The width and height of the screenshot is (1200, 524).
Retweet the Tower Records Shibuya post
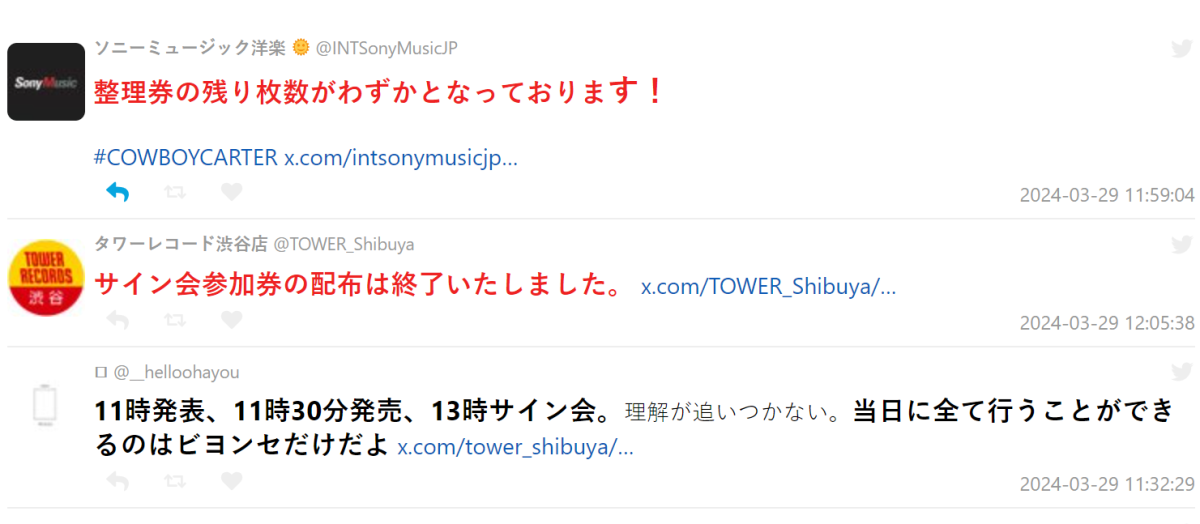174,320
